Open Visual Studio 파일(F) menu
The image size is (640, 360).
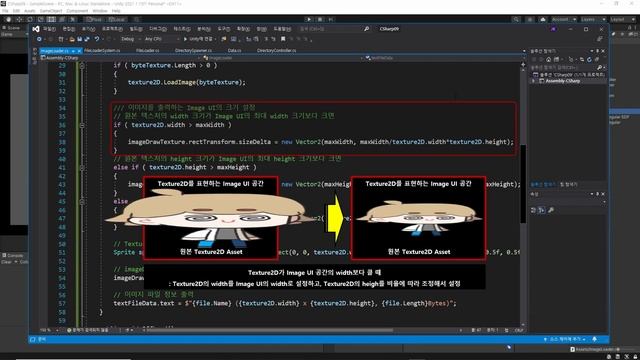pos(49,29)
